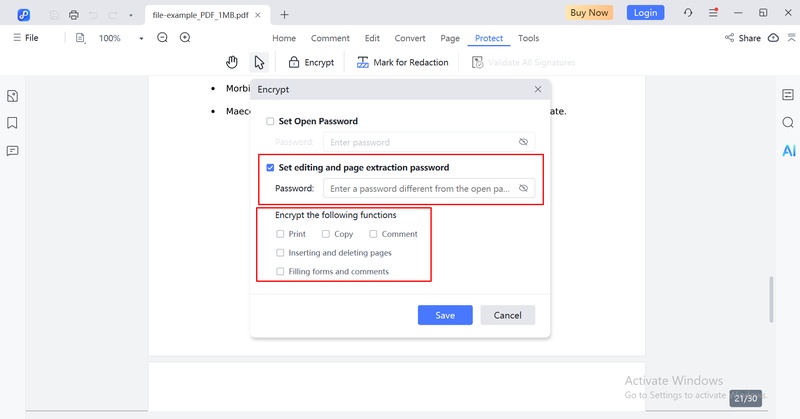
Task: Click the 21/30 page indicator
Action: [745, 399]
